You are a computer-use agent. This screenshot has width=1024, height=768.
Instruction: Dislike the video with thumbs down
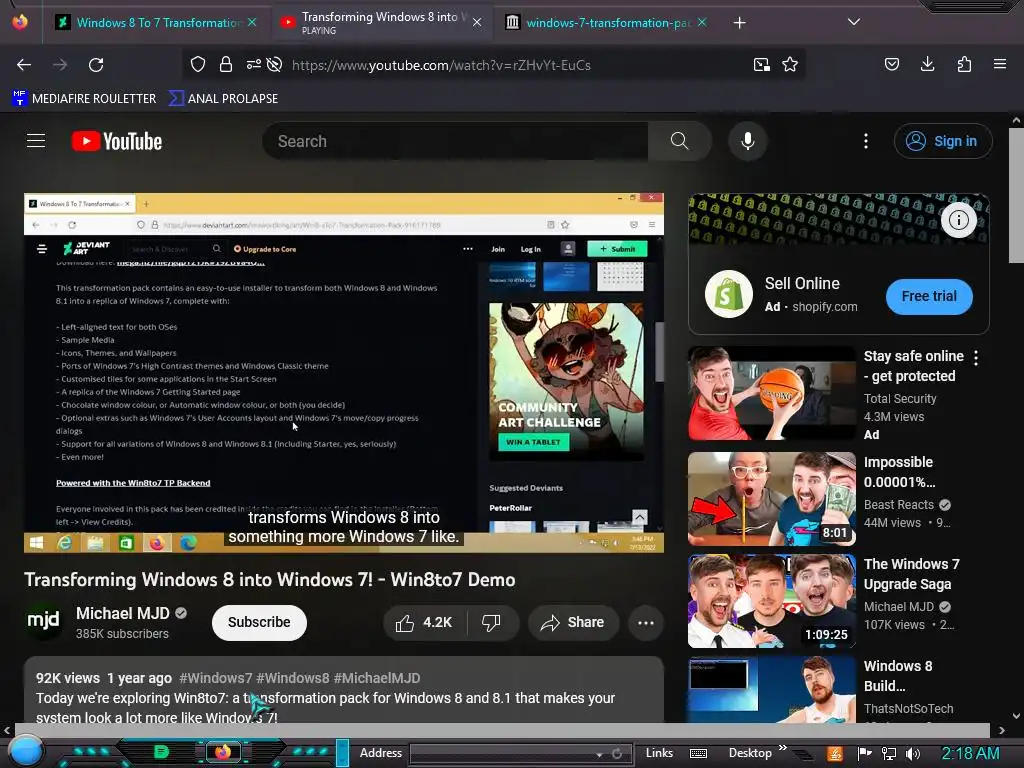[492, 622]
